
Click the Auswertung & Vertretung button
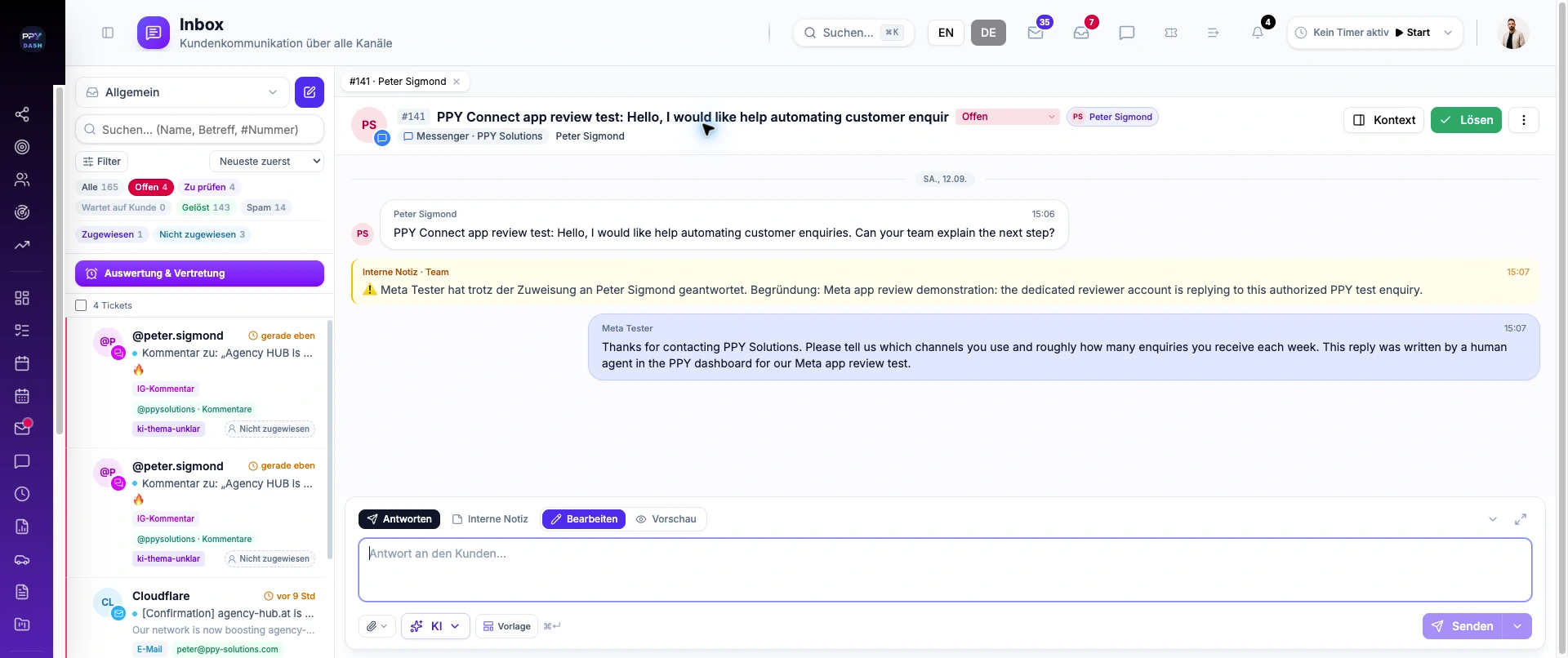199,273
